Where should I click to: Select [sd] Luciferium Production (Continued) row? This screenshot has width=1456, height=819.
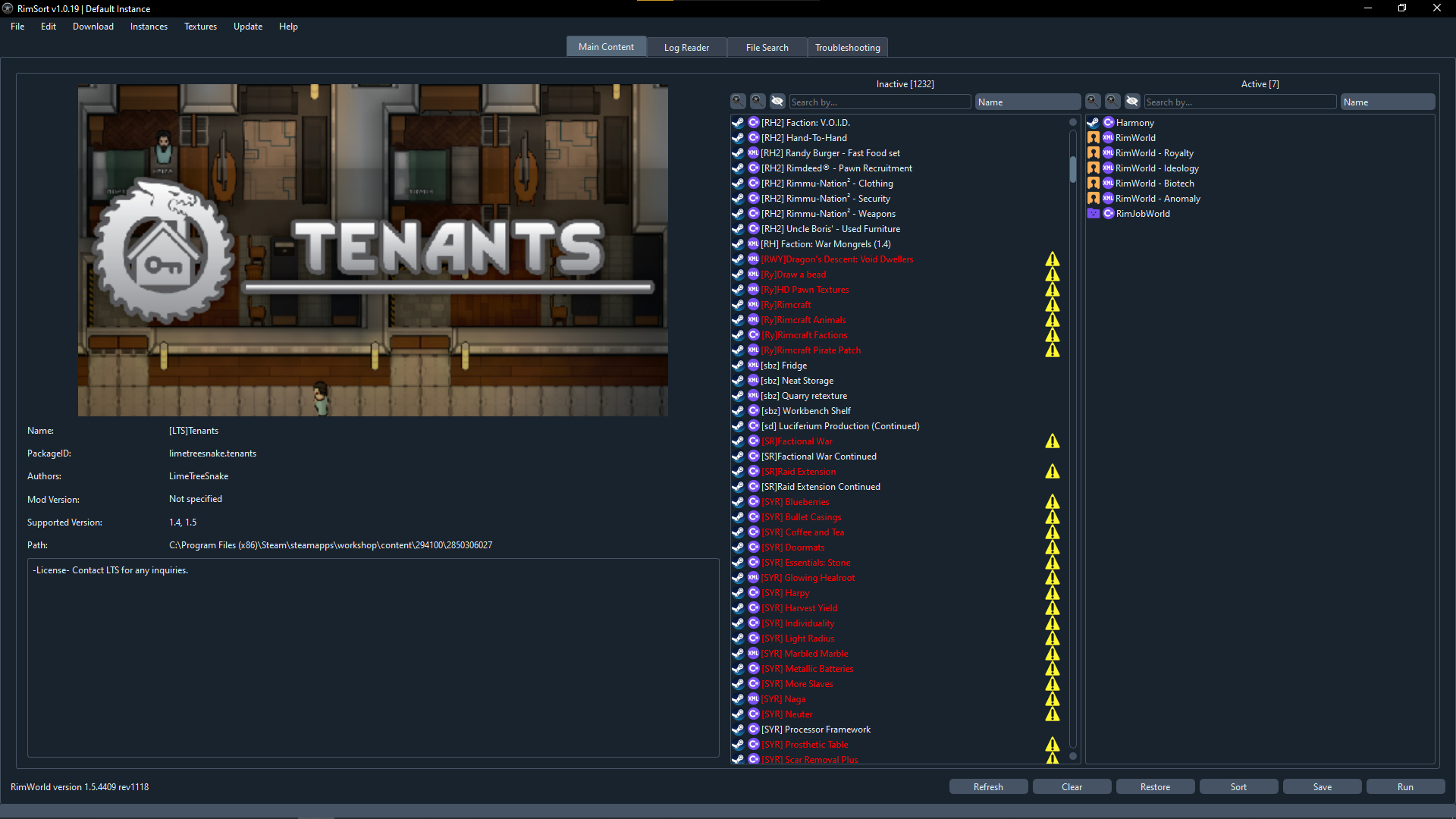pos(899,425)
